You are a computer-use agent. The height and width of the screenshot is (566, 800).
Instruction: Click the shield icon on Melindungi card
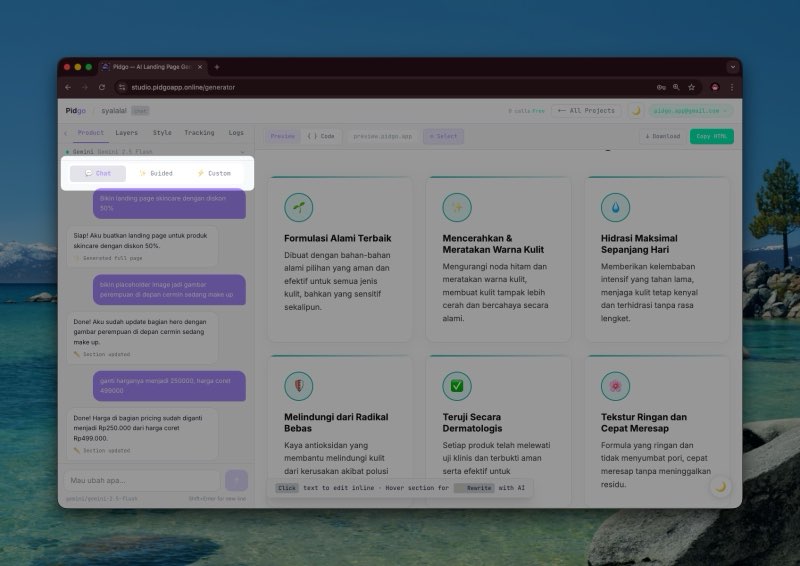click(x=297, y=385)
